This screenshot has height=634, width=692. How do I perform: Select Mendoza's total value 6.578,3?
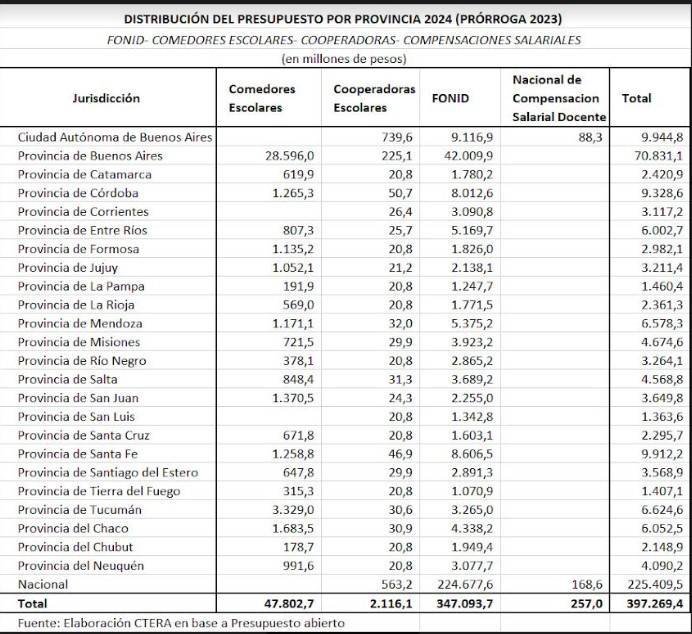pos(662,324)
